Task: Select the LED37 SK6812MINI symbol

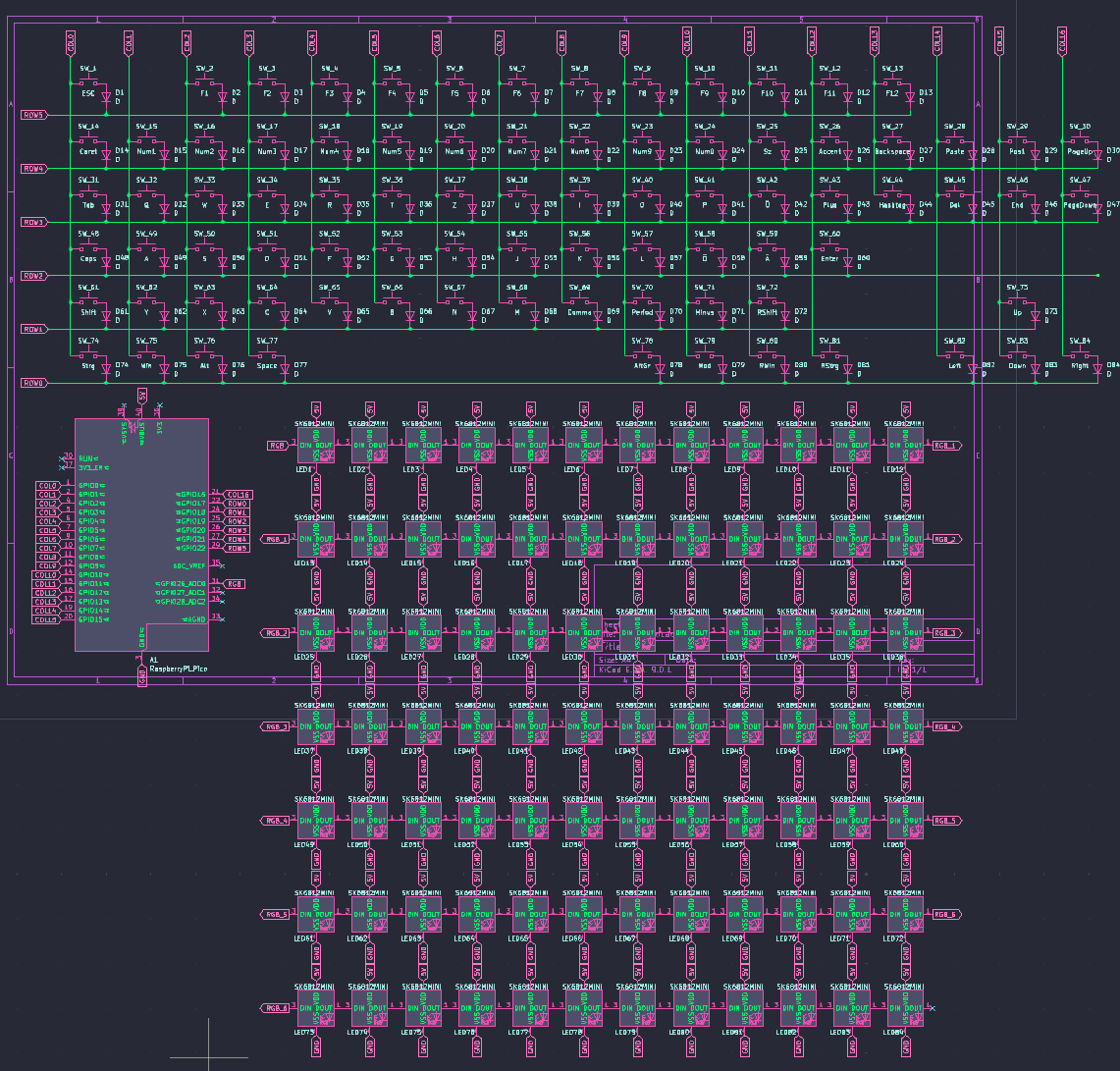Action: coord(316,726)
